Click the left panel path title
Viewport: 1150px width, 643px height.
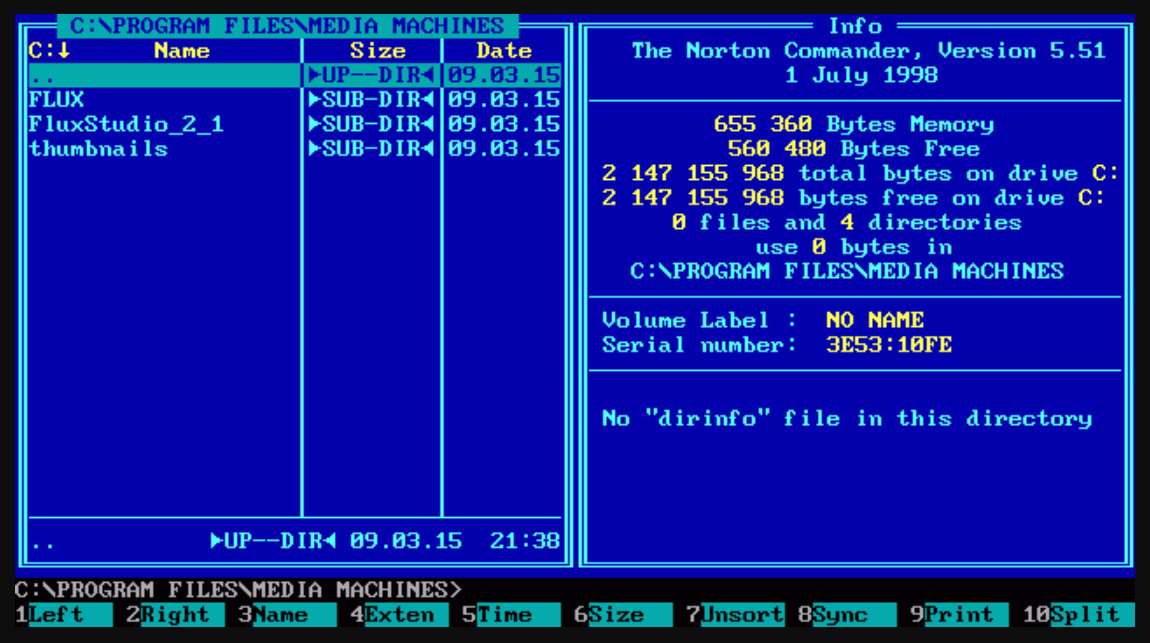tap(288, 26)
